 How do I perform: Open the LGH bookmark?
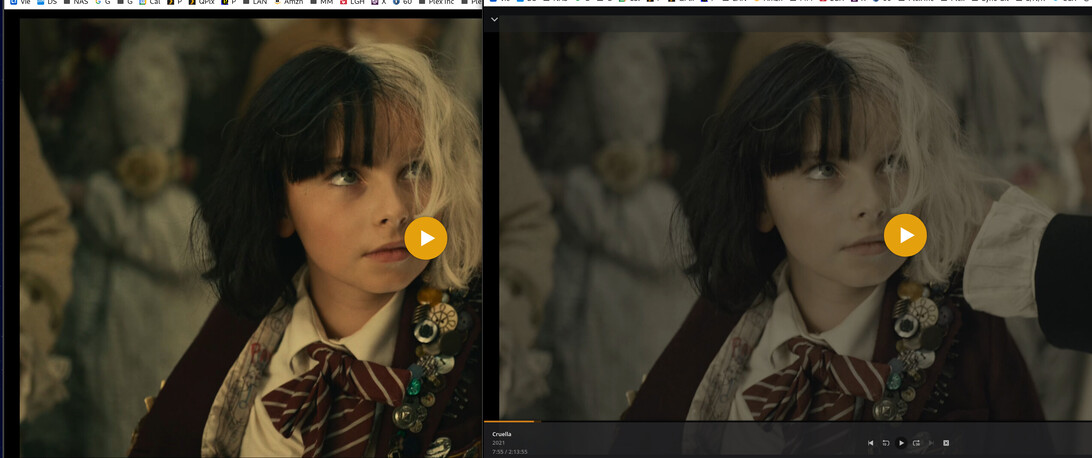(352, 2)
